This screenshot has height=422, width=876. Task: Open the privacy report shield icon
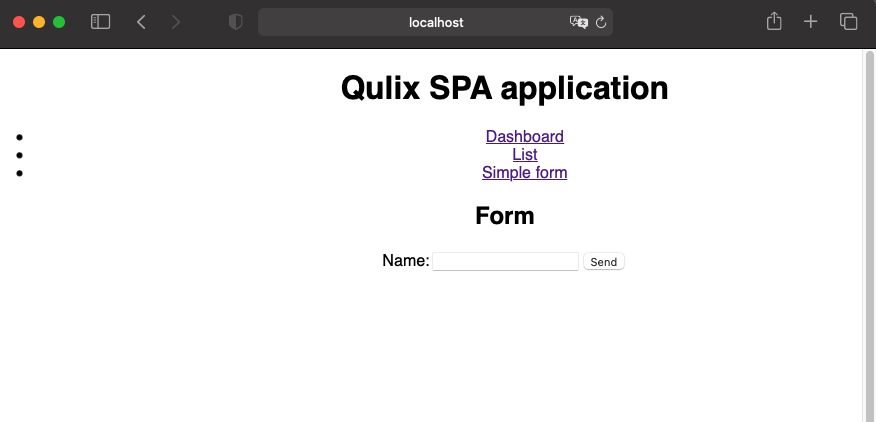point(236,22)
